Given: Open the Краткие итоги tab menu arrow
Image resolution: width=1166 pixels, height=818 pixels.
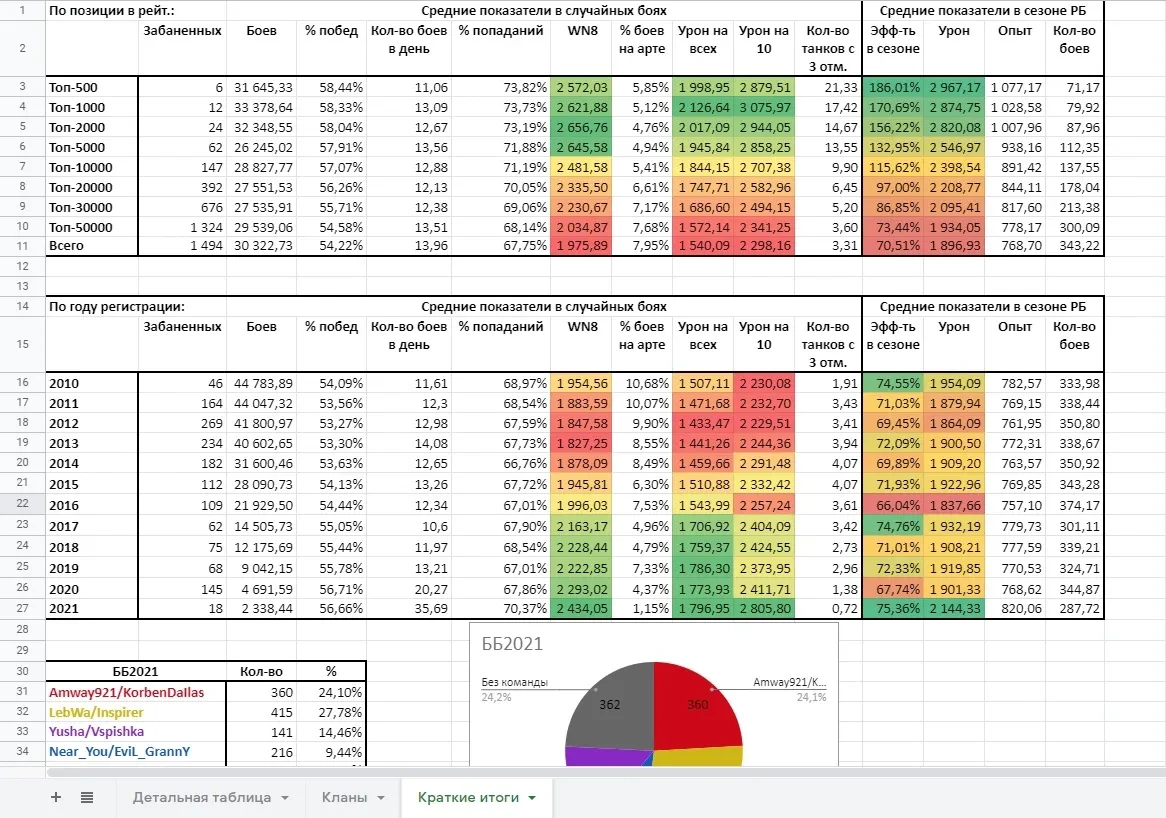Looking at the screenshot, I should point(531,798).
